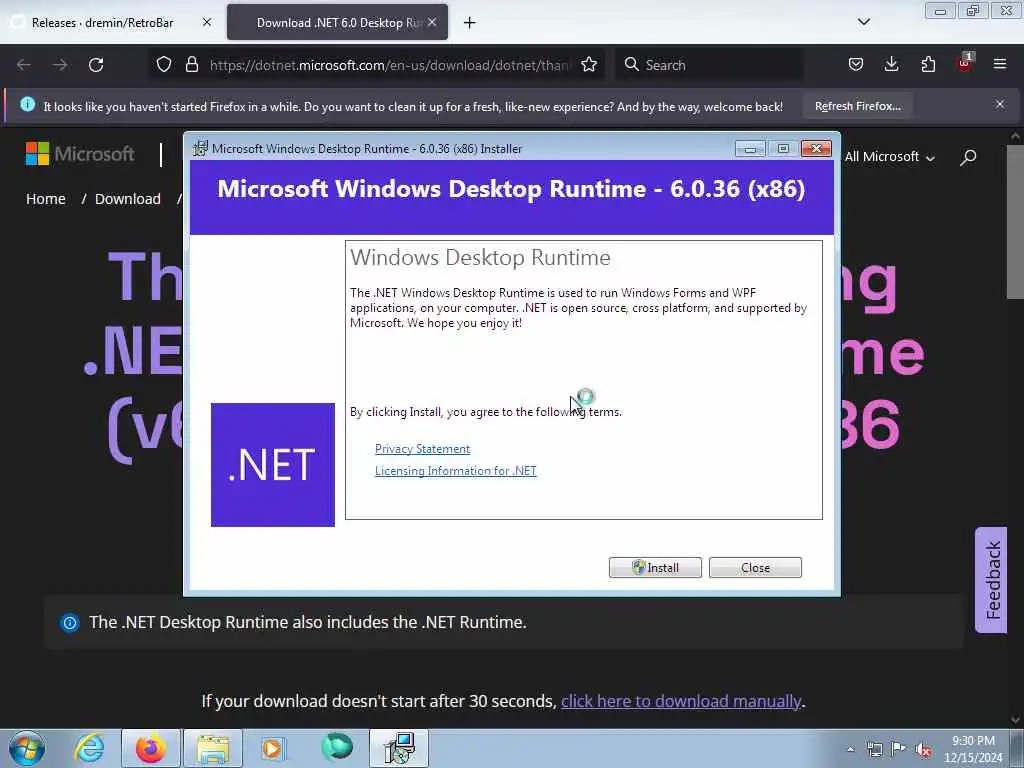1024x768 pixels.
Task: Click the Firefox Search box
Action: 709,65
